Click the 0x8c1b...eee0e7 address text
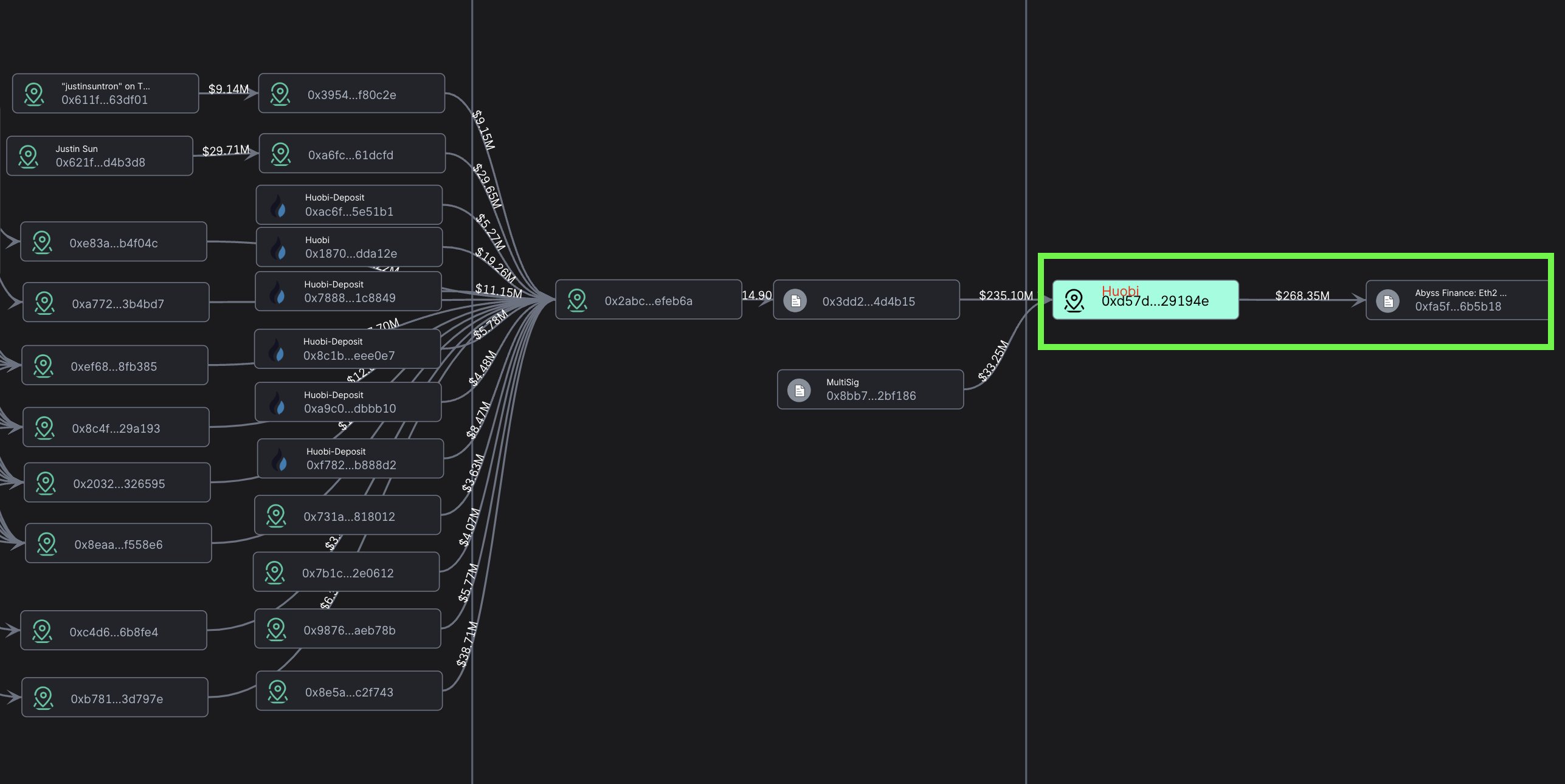The width and height of the screenshot is (1565, 784). click(349, 356)
